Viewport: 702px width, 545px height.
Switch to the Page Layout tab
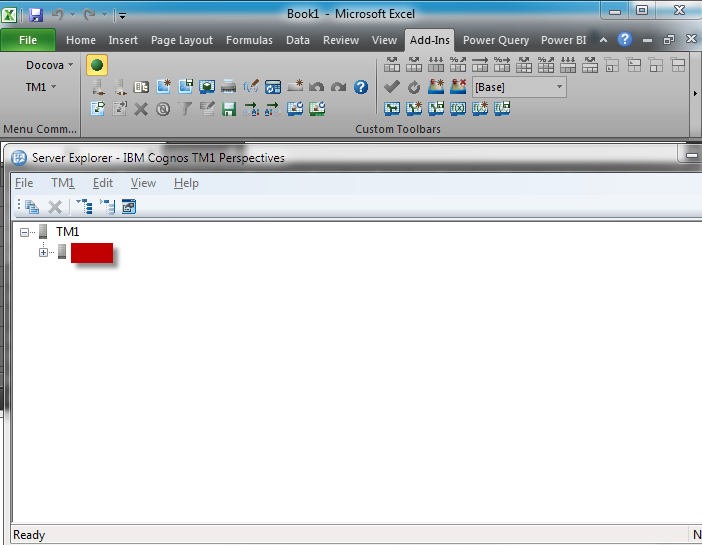(182, 40)
